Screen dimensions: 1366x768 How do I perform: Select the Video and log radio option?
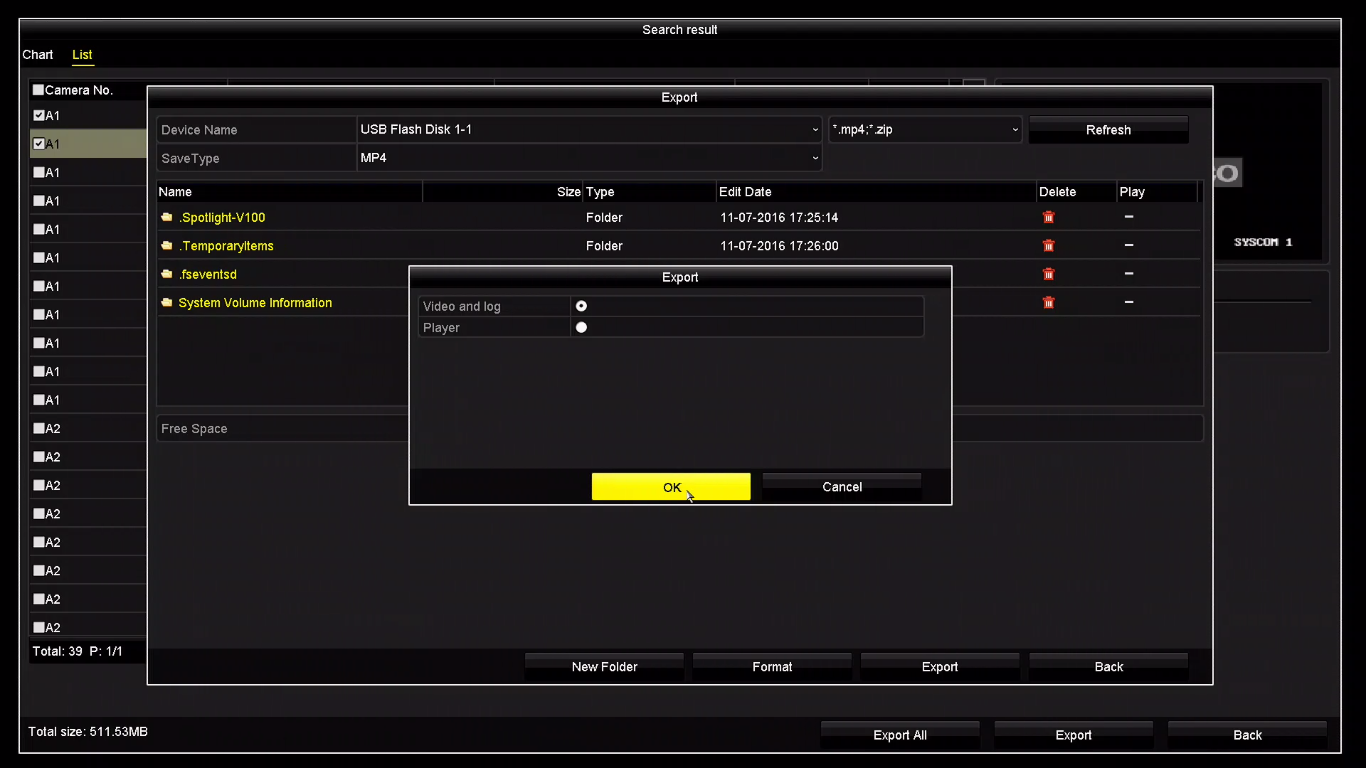pos(581,306)
